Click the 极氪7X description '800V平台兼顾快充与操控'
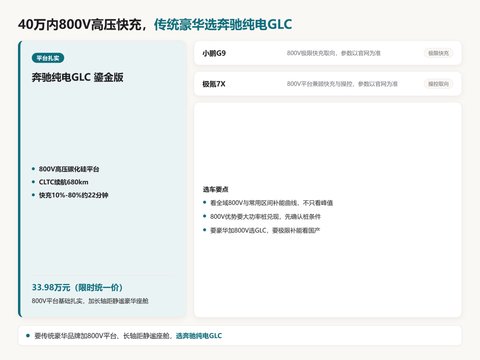 click(320, 84)
